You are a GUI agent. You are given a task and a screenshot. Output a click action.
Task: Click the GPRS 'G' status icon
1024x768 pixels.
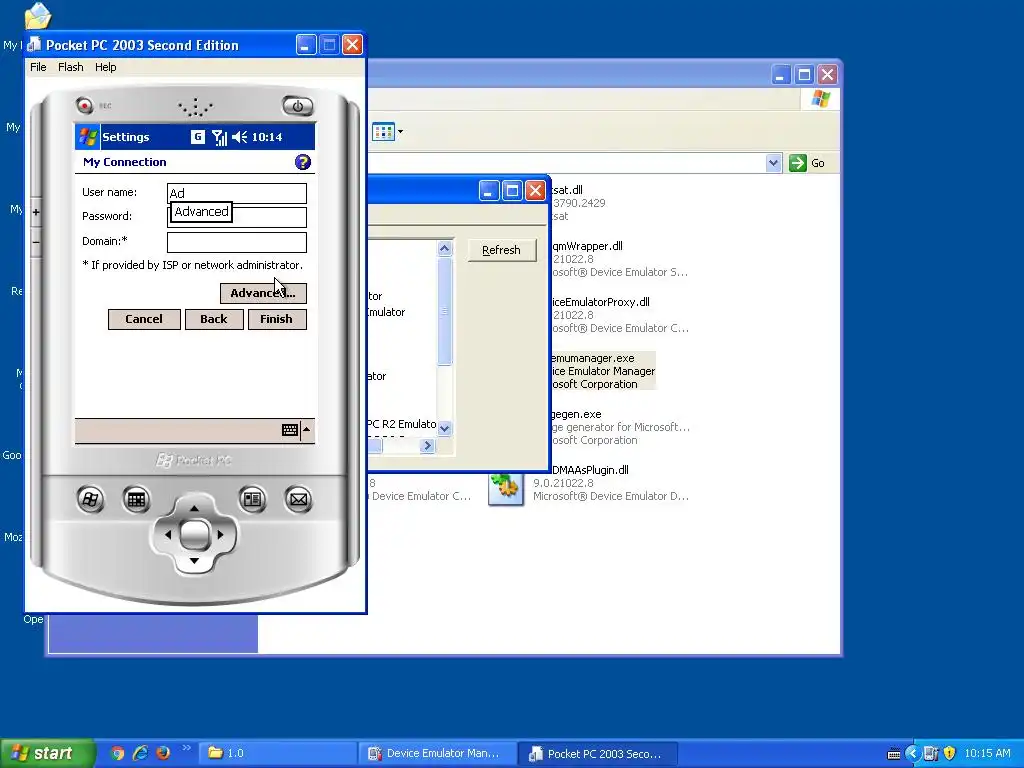197,136
